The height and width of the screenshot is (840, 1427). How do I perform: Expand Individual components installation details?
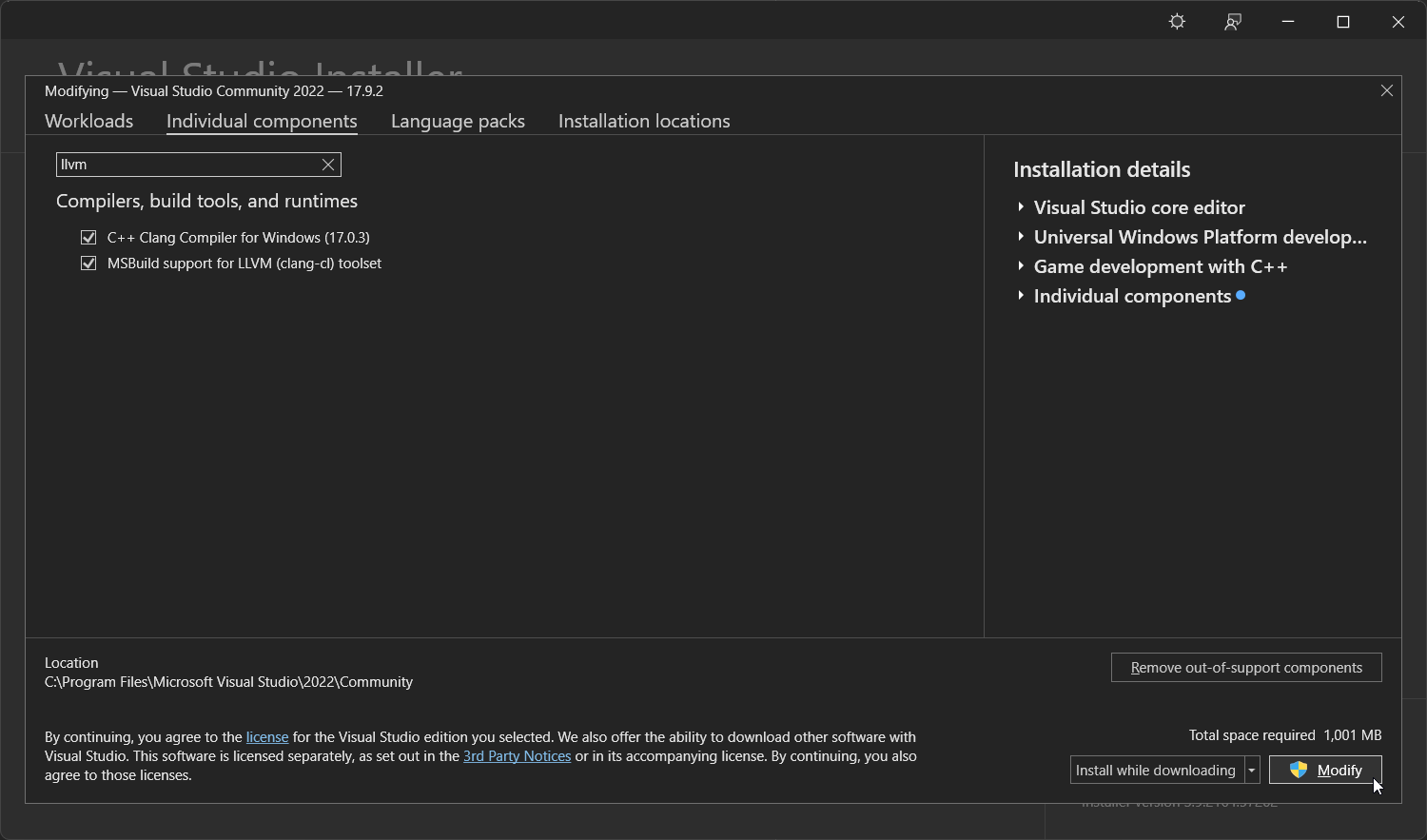coord(1021,296)
